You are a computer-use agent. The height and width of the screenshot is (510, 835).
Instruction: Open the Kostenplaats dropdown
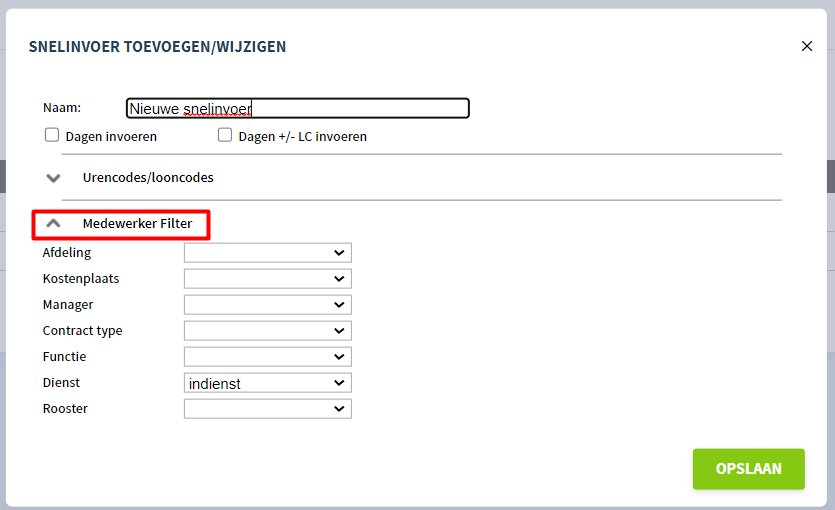point(268,279)
